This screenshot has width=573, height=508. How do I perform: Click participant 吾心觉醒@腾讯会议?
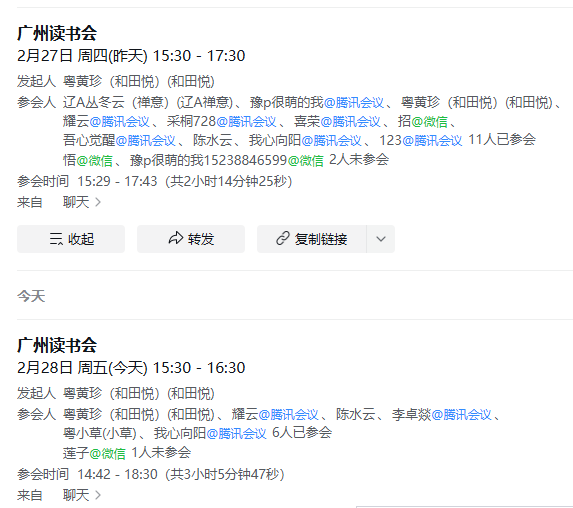(119, 140)
